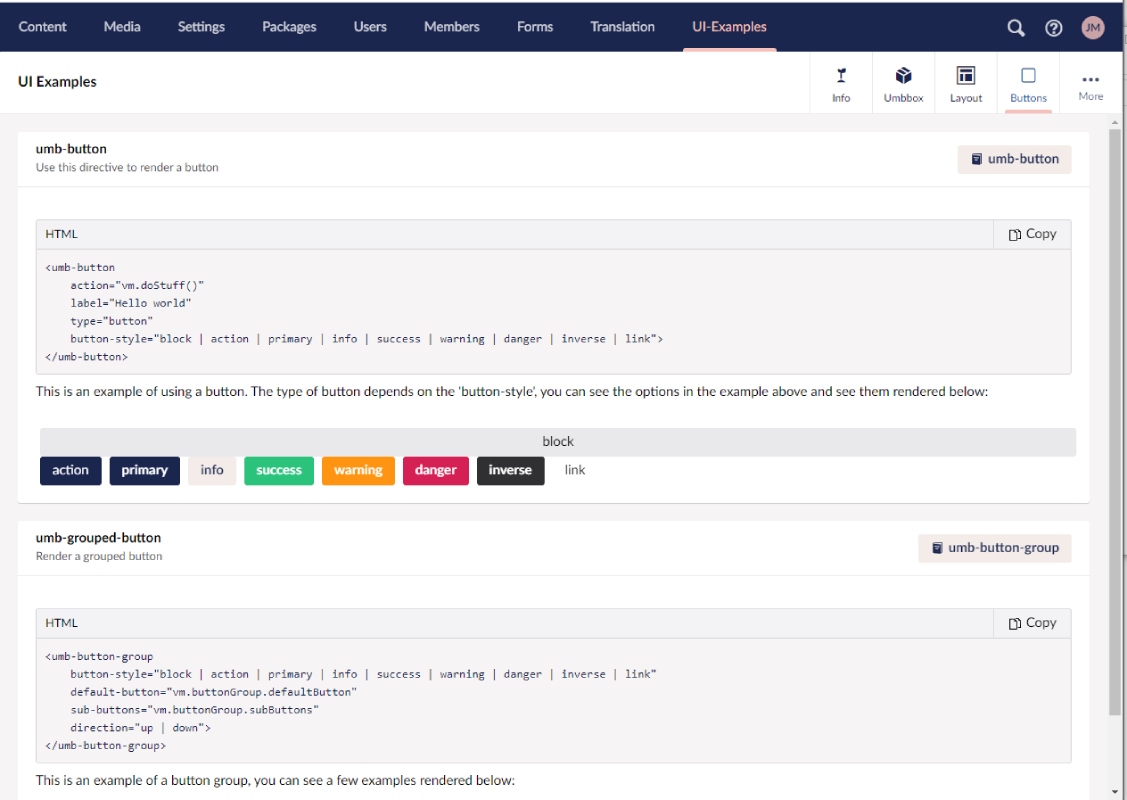
Task: Click the orange warning button
Action: tap(358, 470)
